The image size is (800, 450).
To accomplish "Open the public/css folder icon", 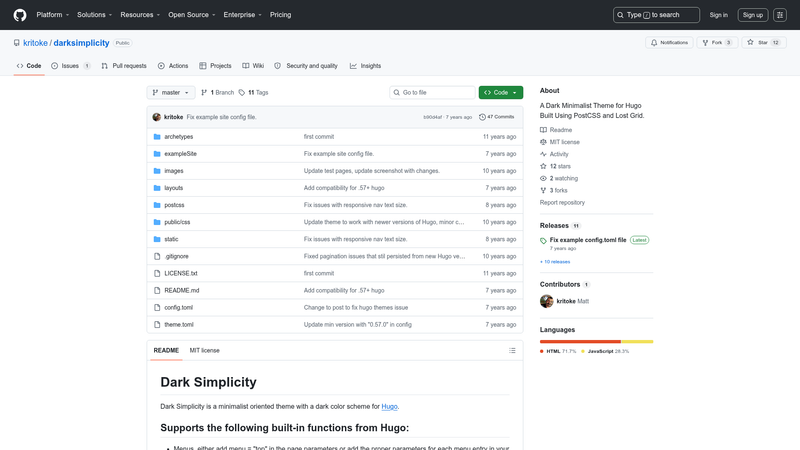I will 157,222.
